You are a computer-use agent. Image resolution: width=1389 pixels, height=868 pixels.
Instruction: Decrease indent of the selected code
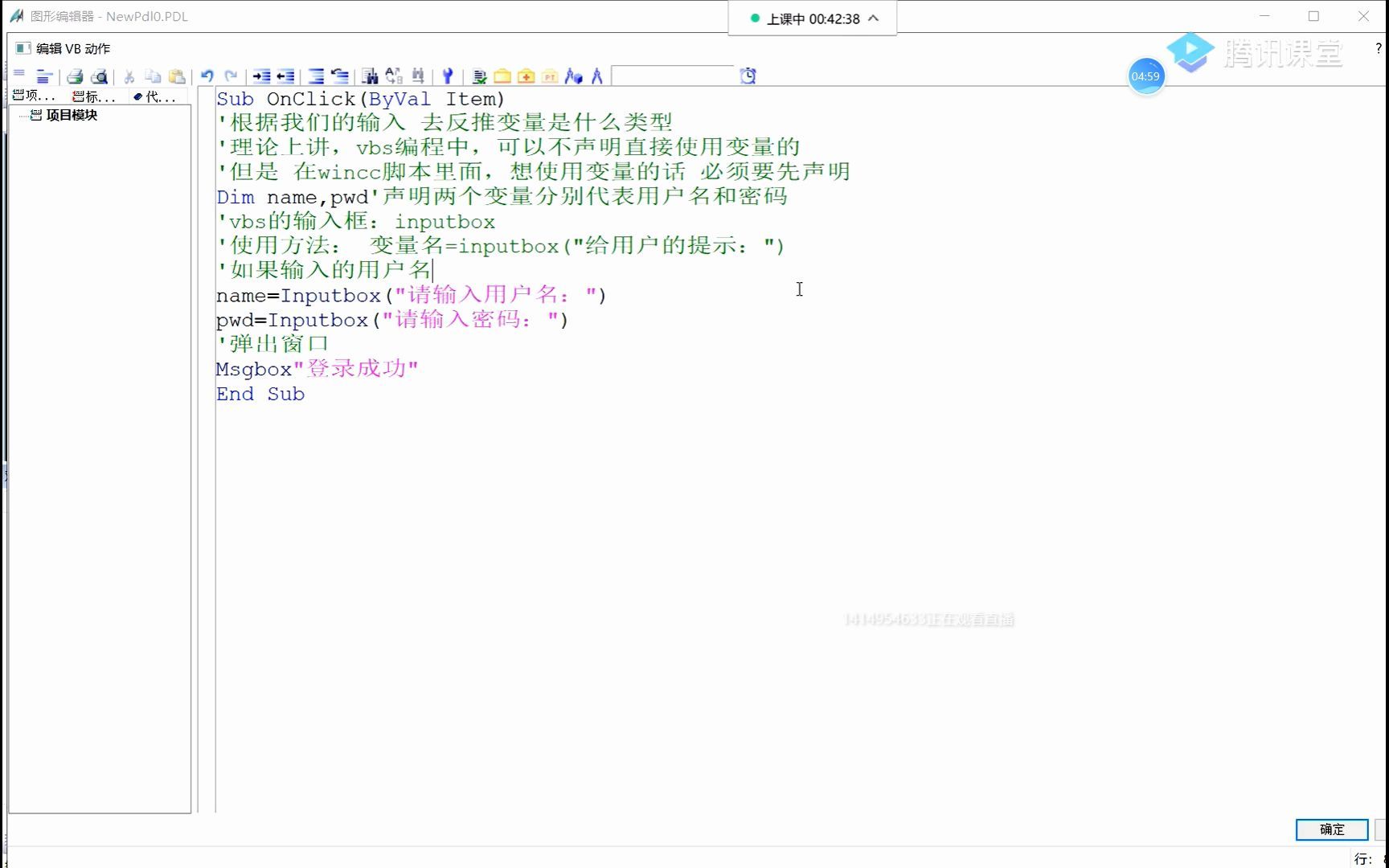pyautogui.click(x=285, y=76)
